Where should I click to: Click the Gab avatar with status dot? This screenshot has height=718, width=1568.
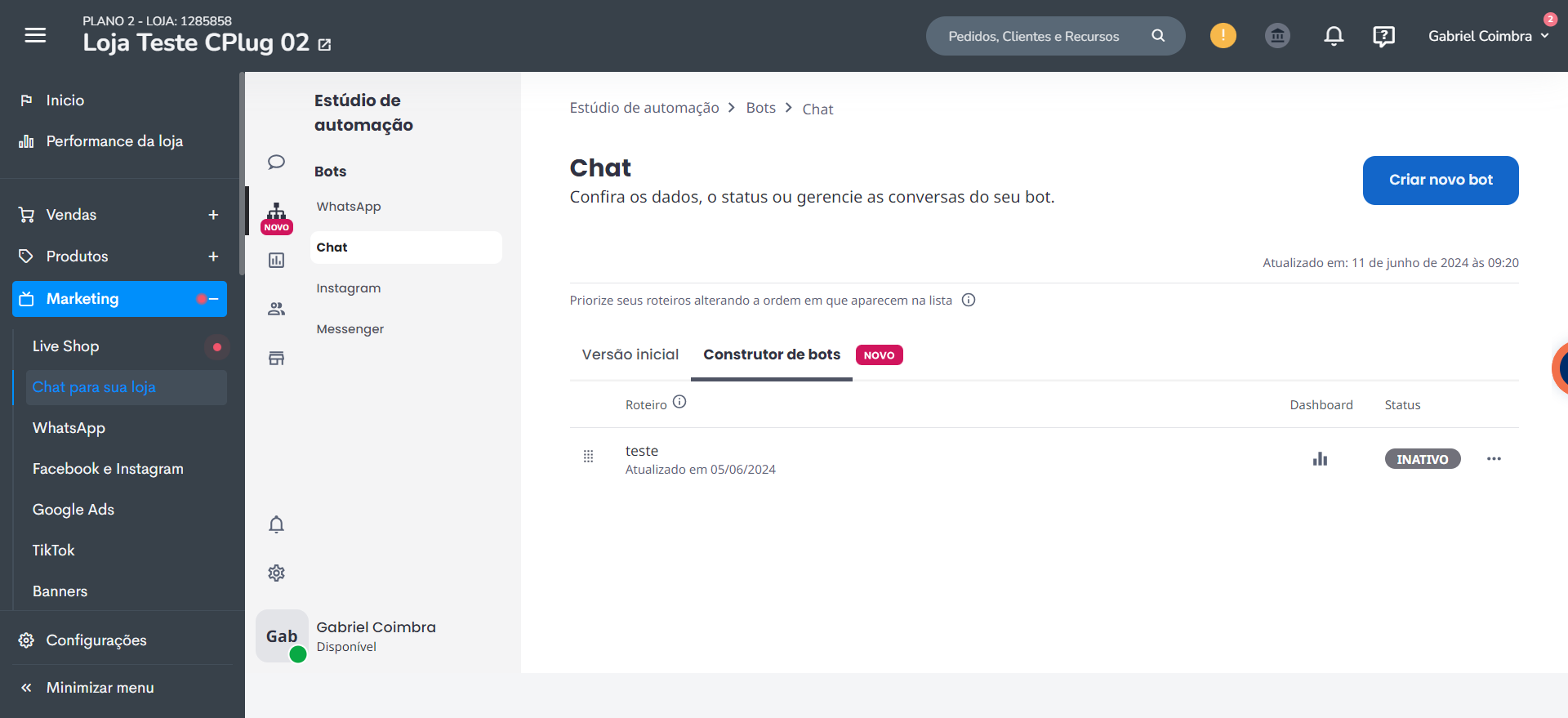tap(282, 635)
